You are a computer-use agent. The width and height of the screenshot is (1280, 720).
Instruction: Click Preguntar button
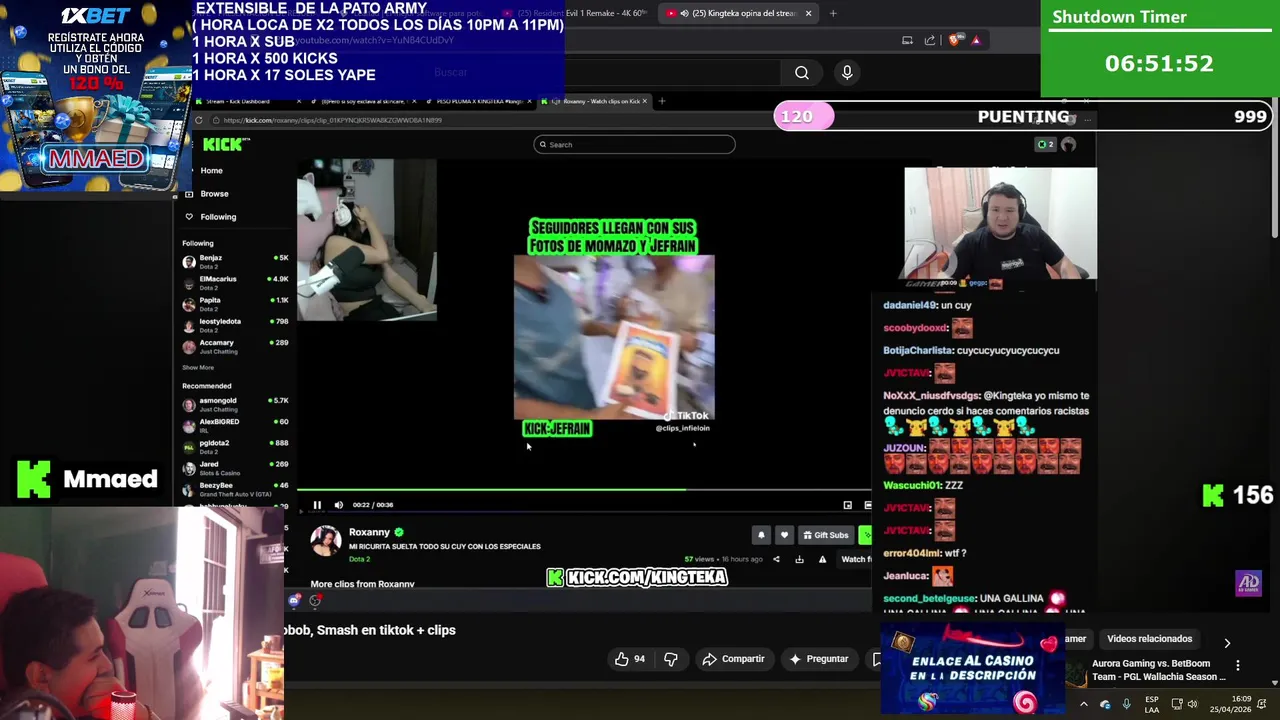click(x=818, y=659)
